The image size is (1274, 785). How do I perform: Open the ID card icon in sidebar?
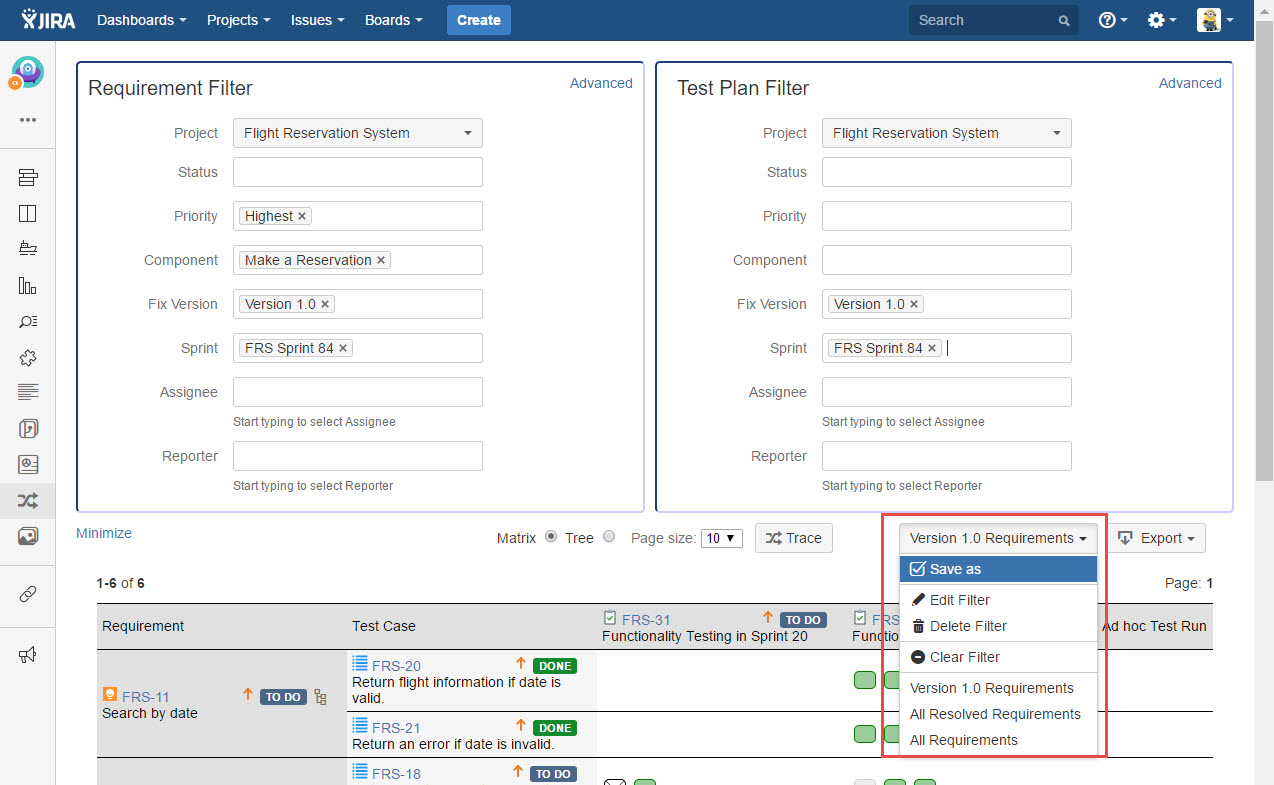[x=27, y=465]
